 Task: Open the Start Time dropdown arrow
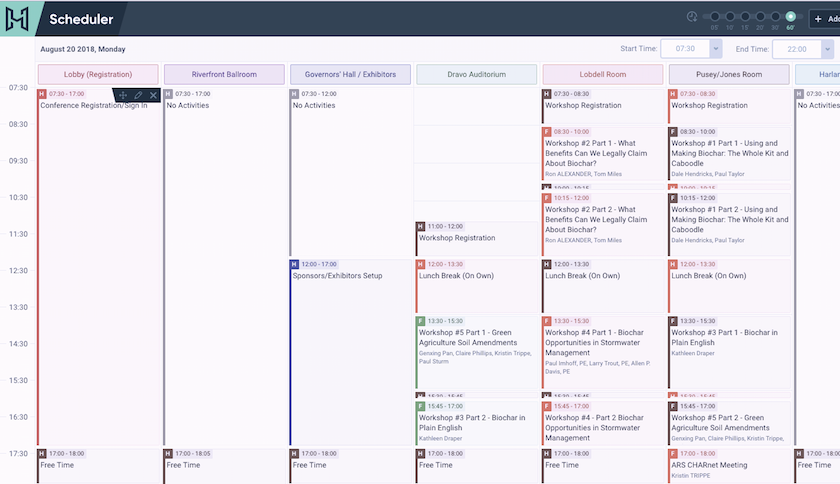pyautogui.click(x=716, y=49)
